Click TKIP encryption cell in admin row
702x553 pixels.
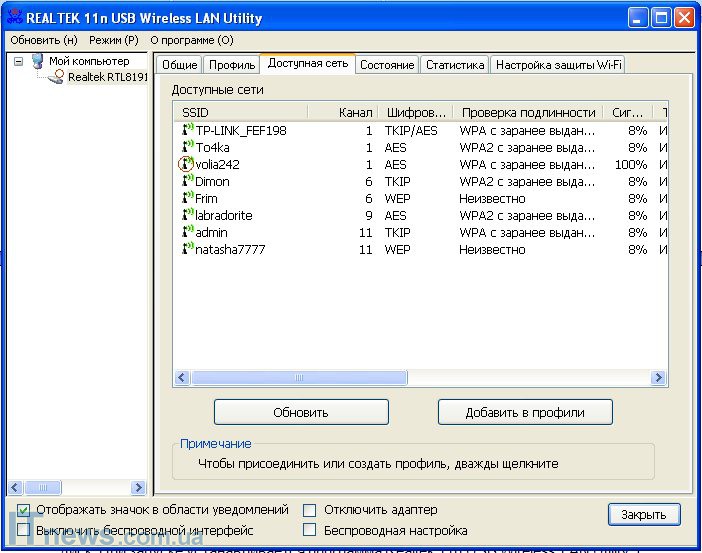tap(397, 232)
